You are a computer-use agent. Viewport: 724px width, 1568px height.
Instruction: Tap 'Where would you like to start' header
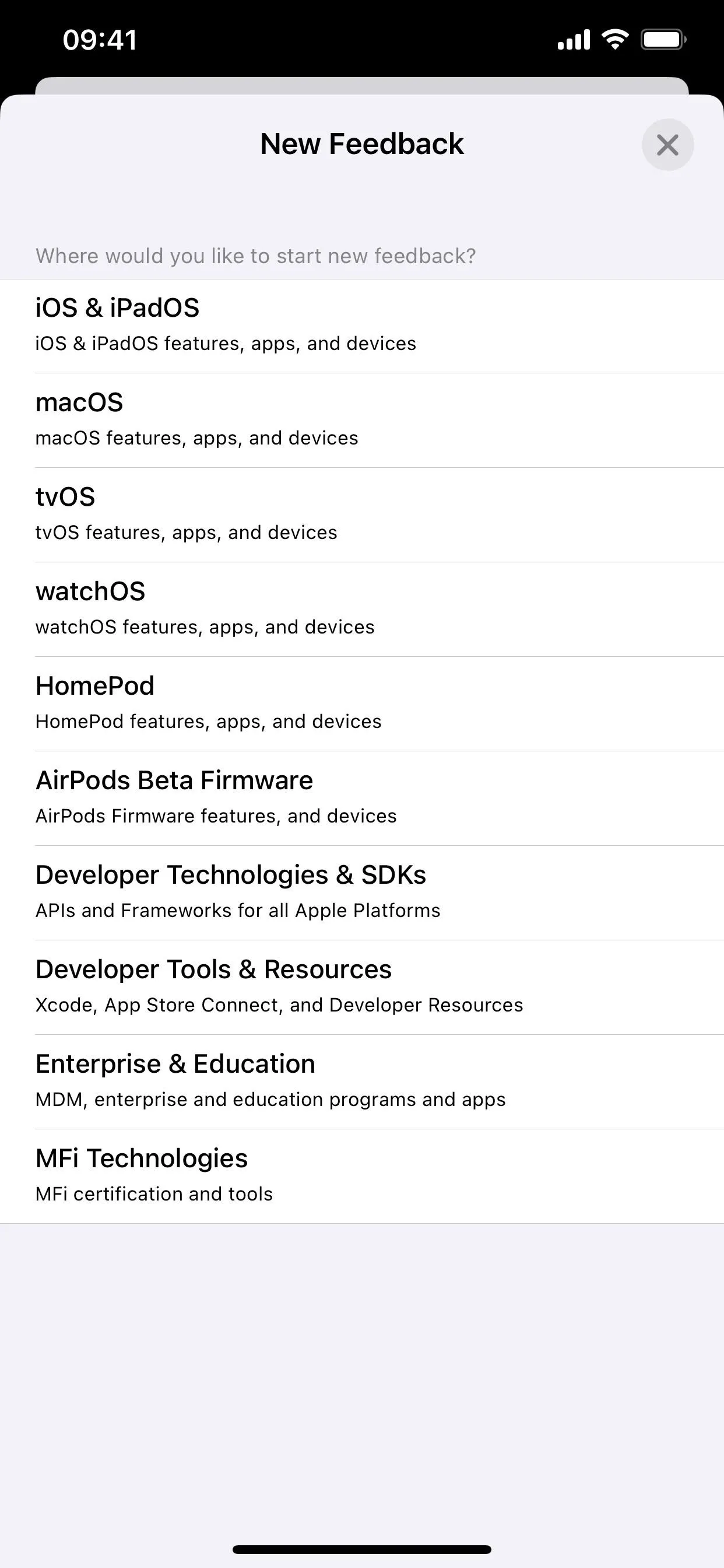click(255, 256)
